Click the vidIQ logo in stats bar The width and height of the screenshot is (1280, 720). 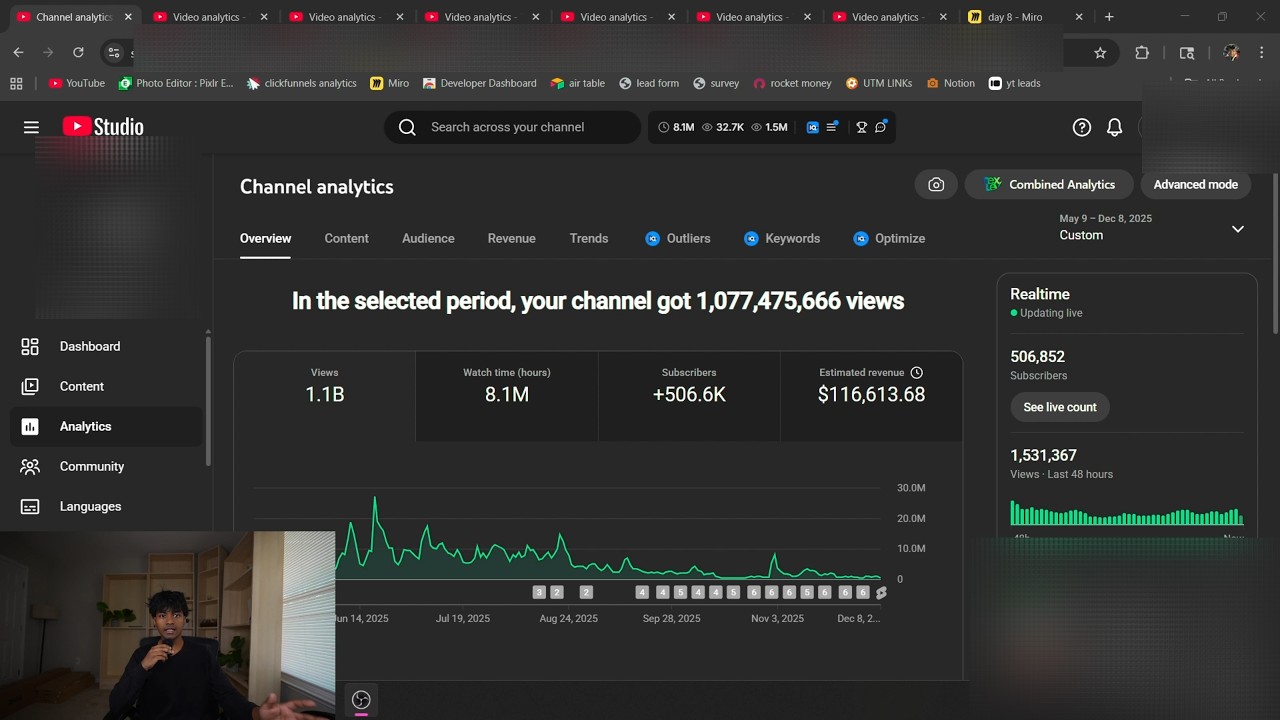(x=812, y=127)
